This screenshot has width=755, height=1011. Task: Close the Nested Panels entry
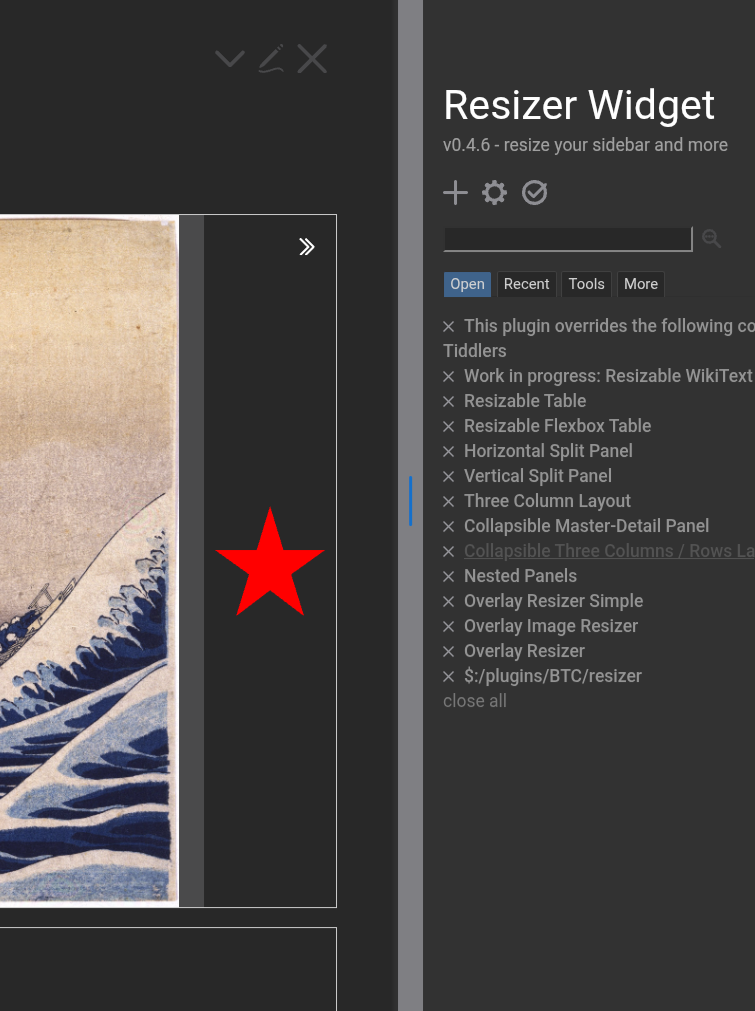[449, 577]
